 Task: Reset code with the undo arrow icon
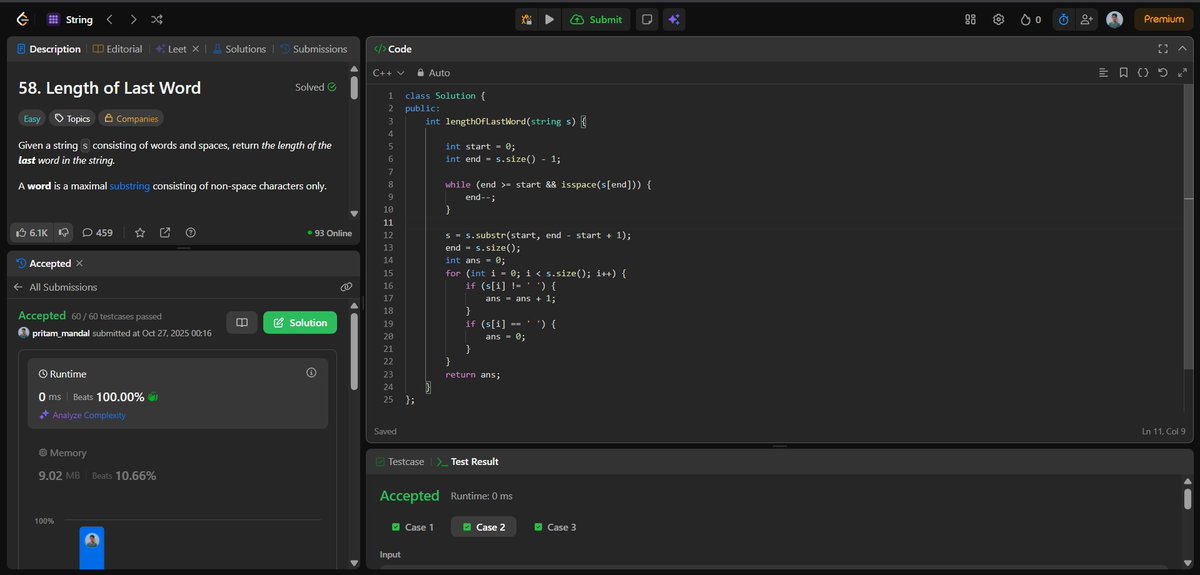(1162, 73)
